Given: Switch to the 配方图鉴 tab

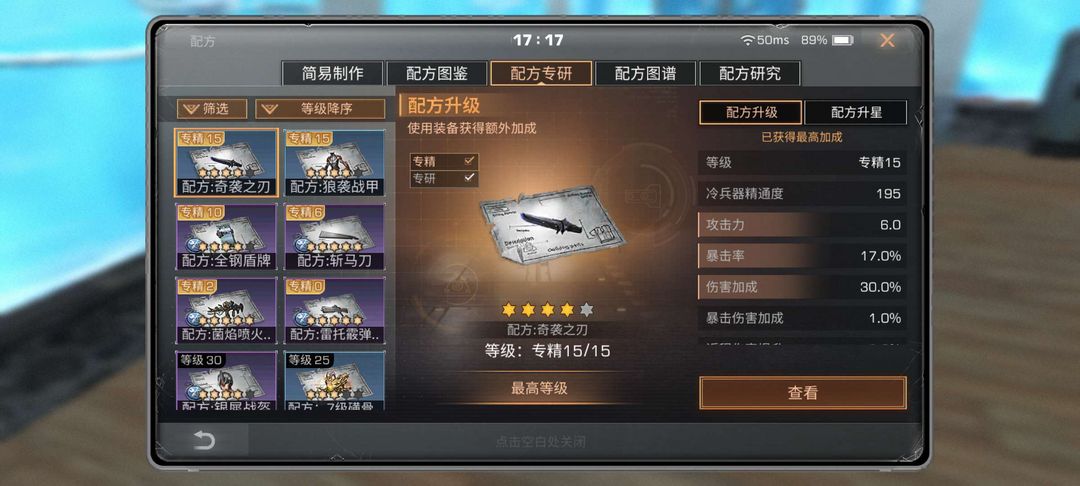Looking at the screenshot, I should pos(437,73).
